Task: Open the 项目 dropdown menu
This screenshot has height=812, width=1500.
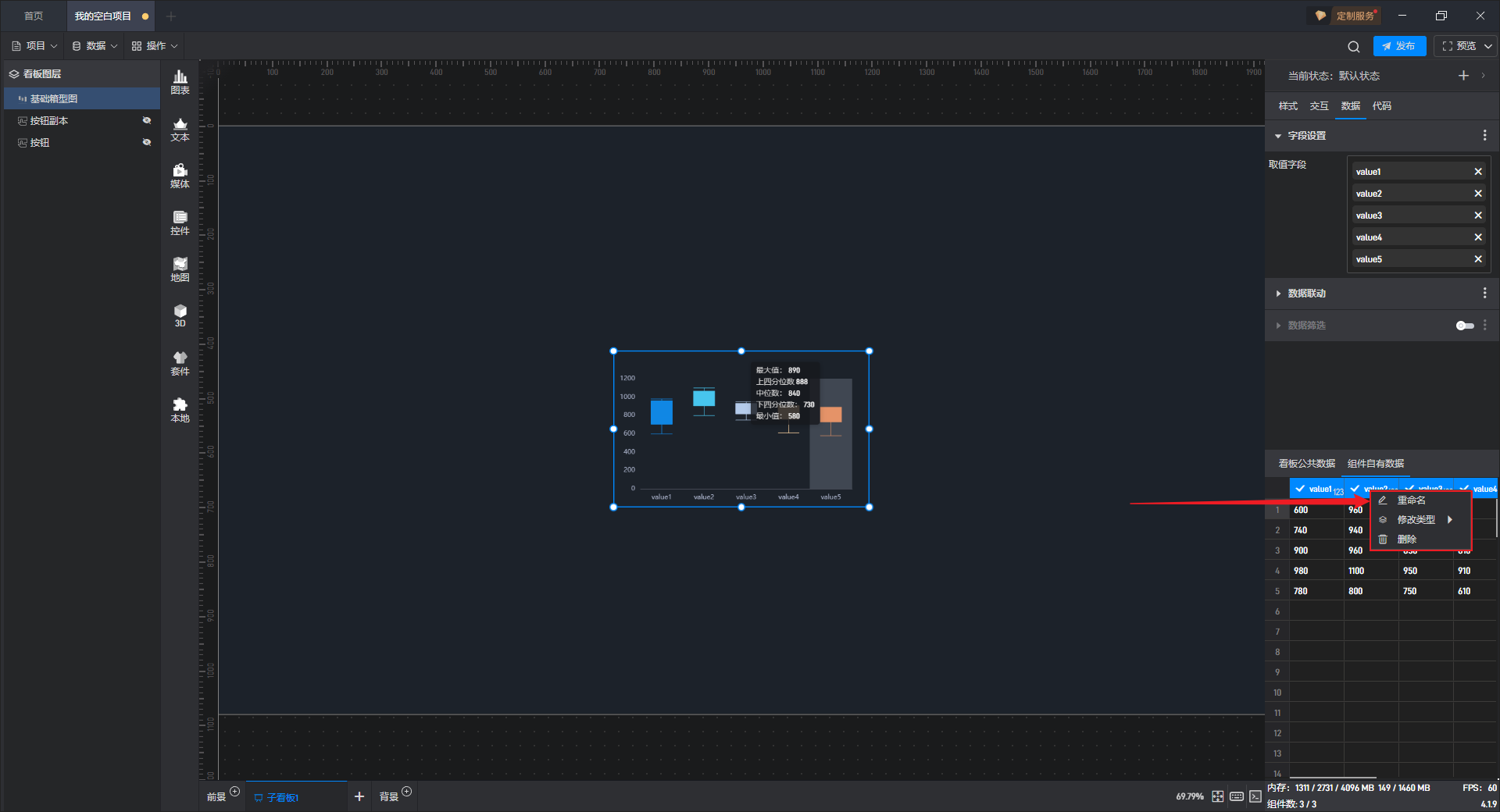Action: click(35, 46)
